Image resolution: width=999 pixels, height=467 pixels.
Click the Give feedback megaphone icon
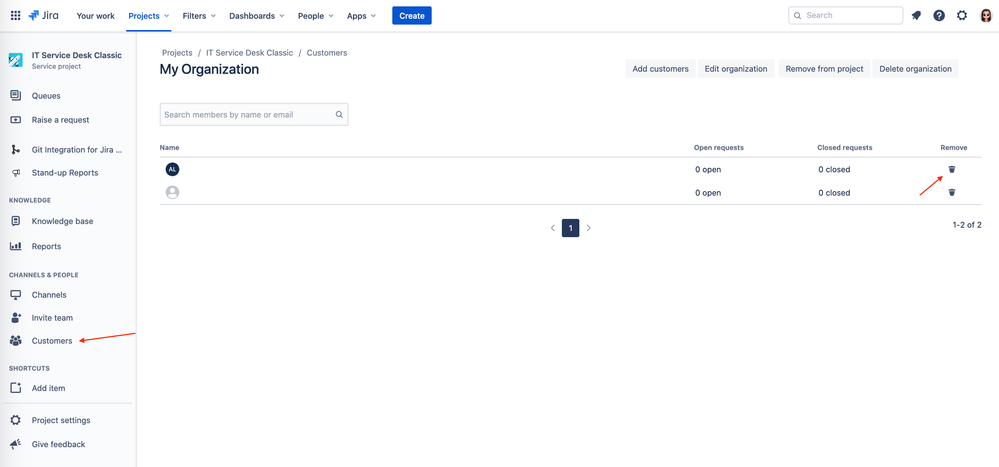point(16,444)
